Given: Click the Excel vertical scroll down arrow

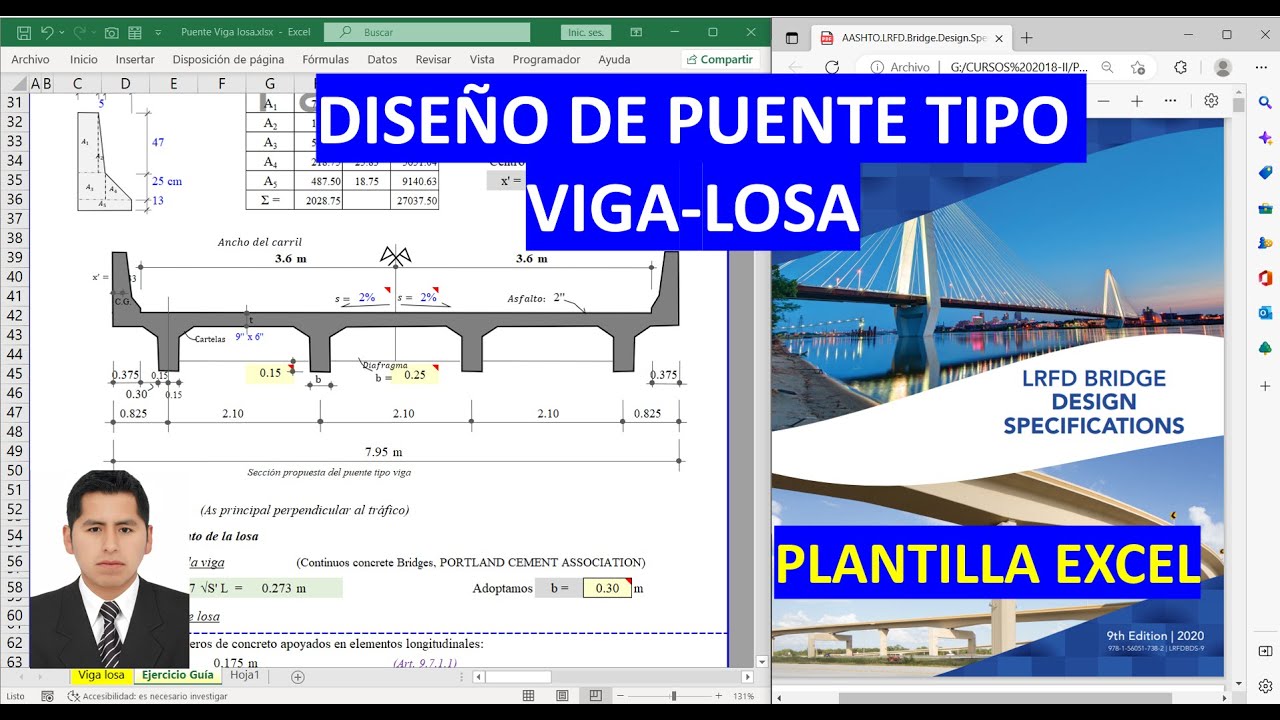Looking at the screenshot, I should point(763,662).
